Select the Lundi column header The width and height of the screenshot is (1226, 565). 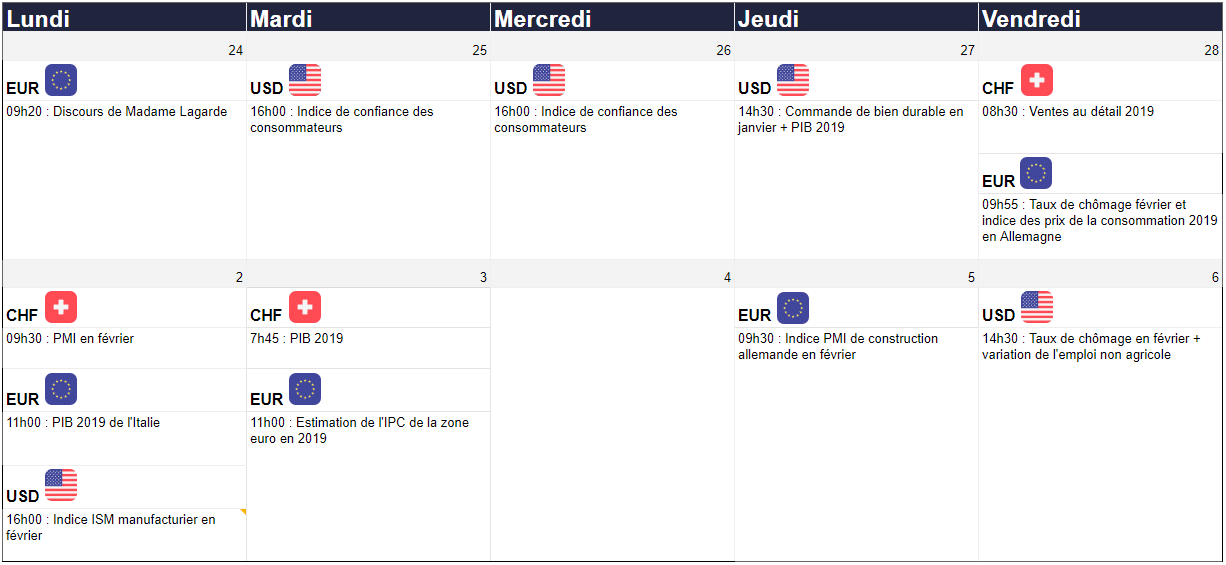click(124, 18)
